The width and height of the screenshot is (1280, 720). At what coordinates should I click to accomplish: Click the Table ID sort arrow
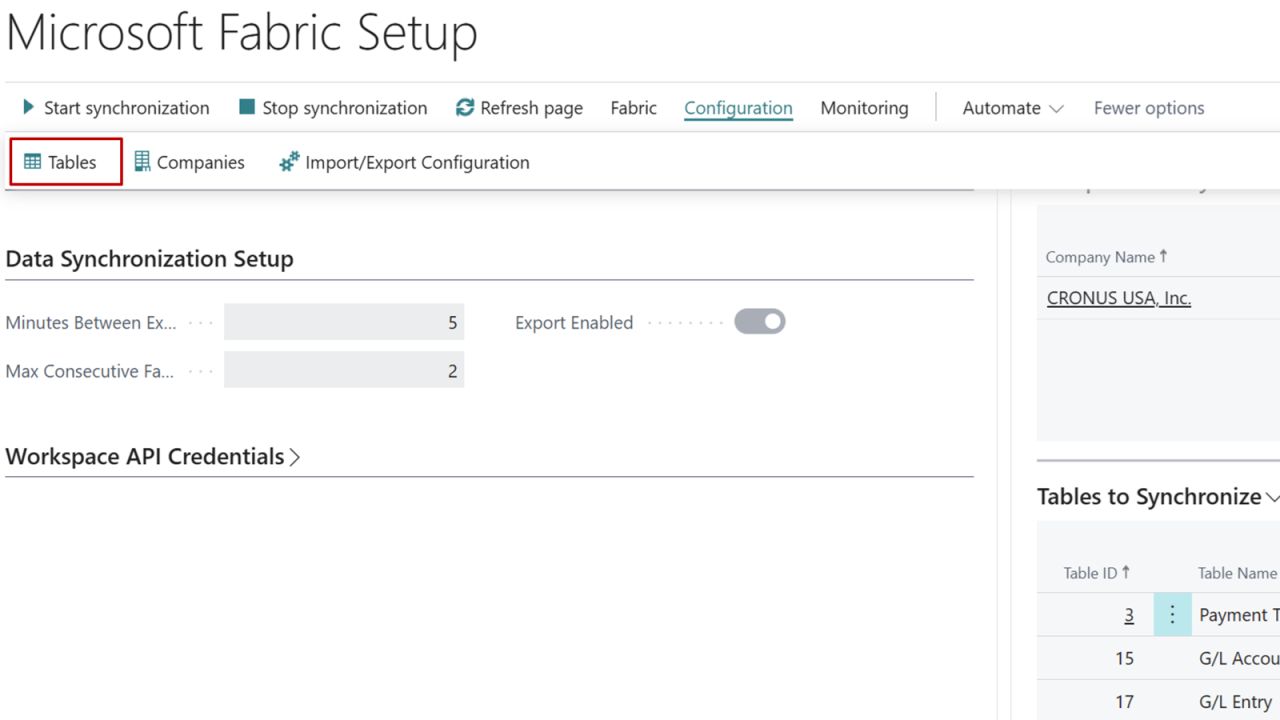click(1126, 573)
